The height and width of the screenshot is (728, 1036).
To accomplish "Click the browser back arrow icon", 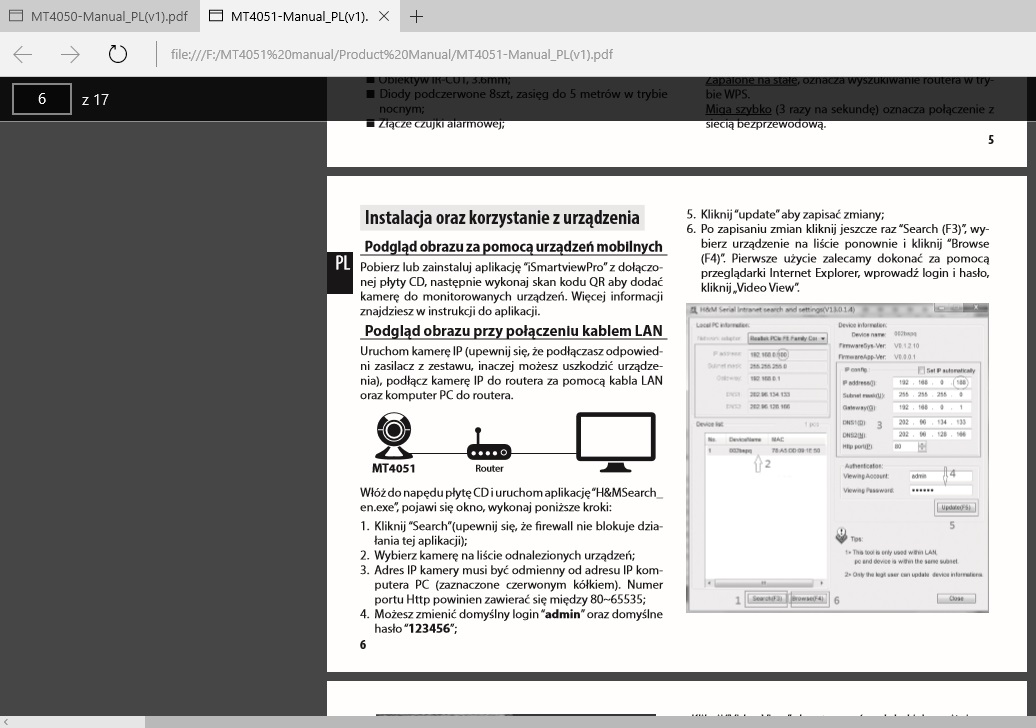I will coord(21,55).
